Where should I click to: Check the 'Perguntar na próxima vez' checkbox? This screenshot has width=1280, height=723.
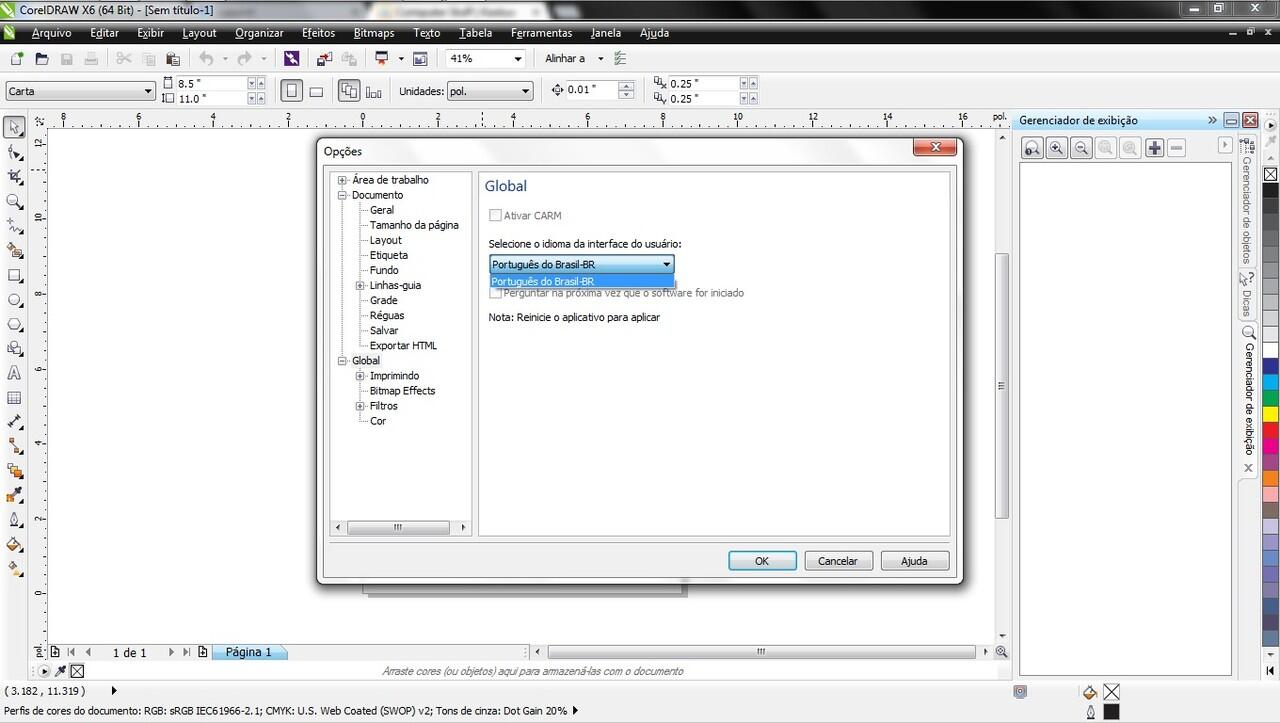tap(495, 294)
